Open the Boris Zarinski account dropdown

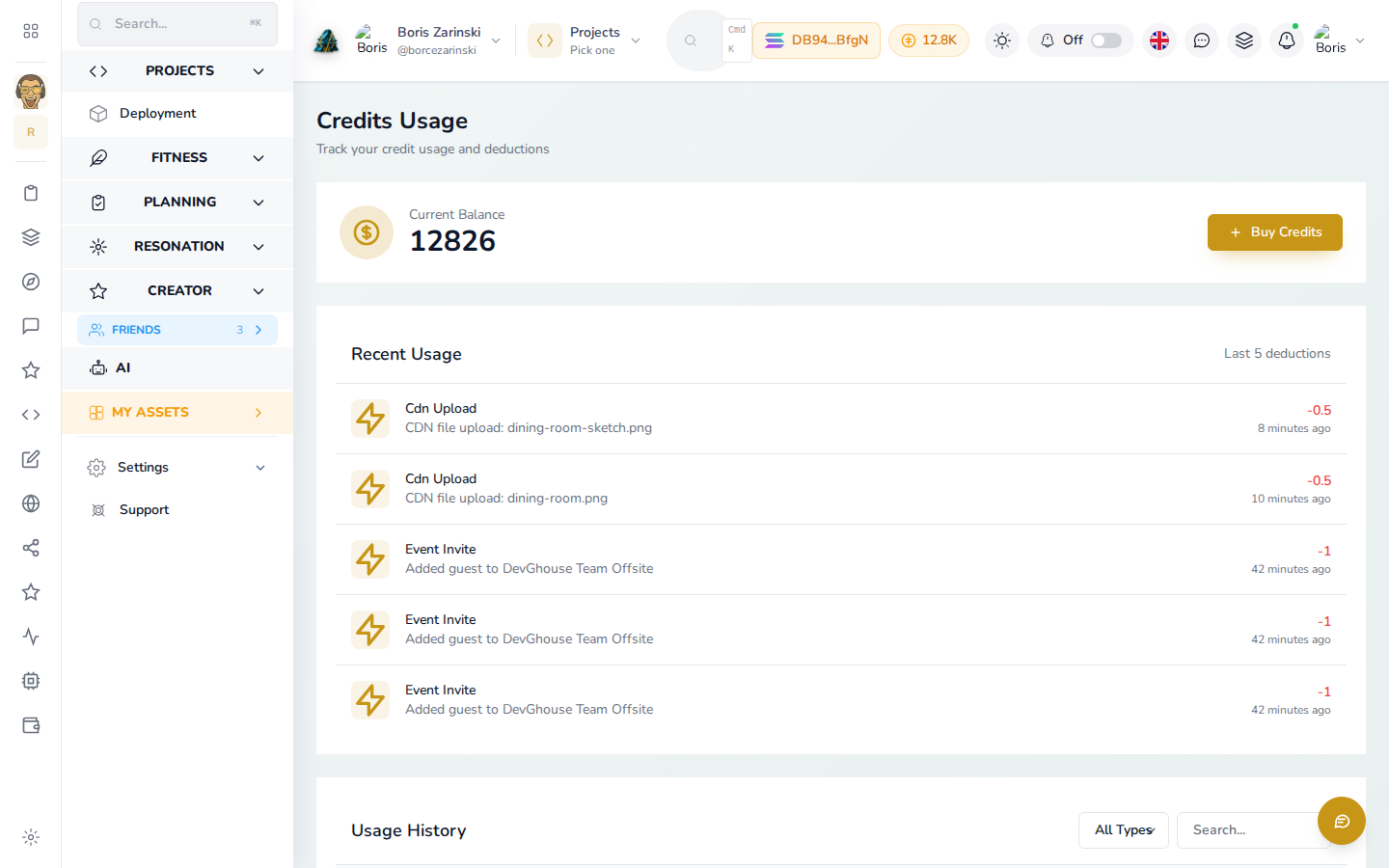click(428, 41)
